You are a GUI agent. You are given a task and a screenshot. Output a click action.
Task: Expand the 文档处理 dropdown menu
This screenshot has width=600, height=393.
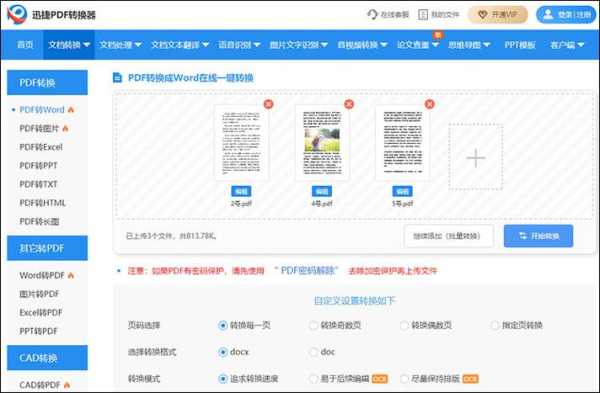pos(121,45)
